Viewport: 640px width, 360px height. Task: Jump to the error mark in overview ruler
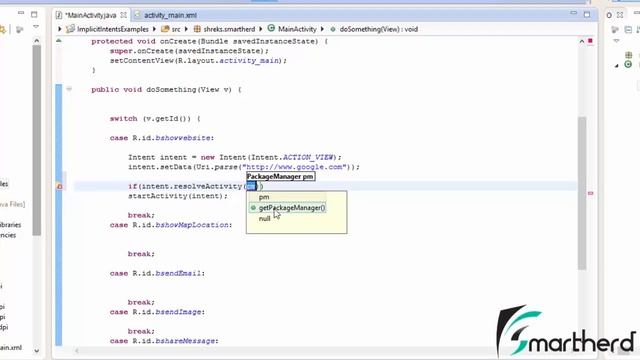pyautogui.click(x=591, y=193)
